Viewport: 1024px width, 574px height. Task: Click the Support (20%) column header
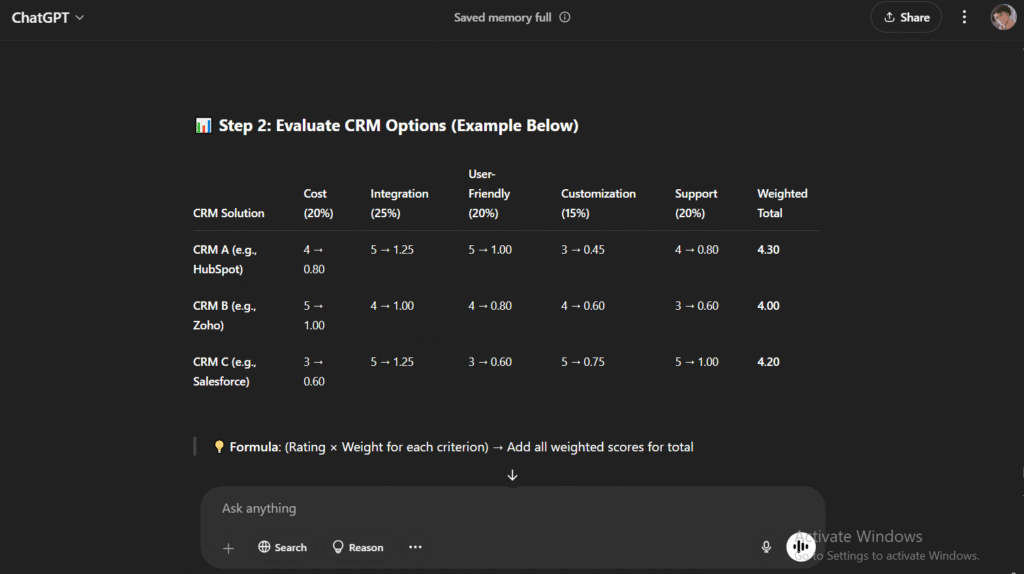(696, 203)
